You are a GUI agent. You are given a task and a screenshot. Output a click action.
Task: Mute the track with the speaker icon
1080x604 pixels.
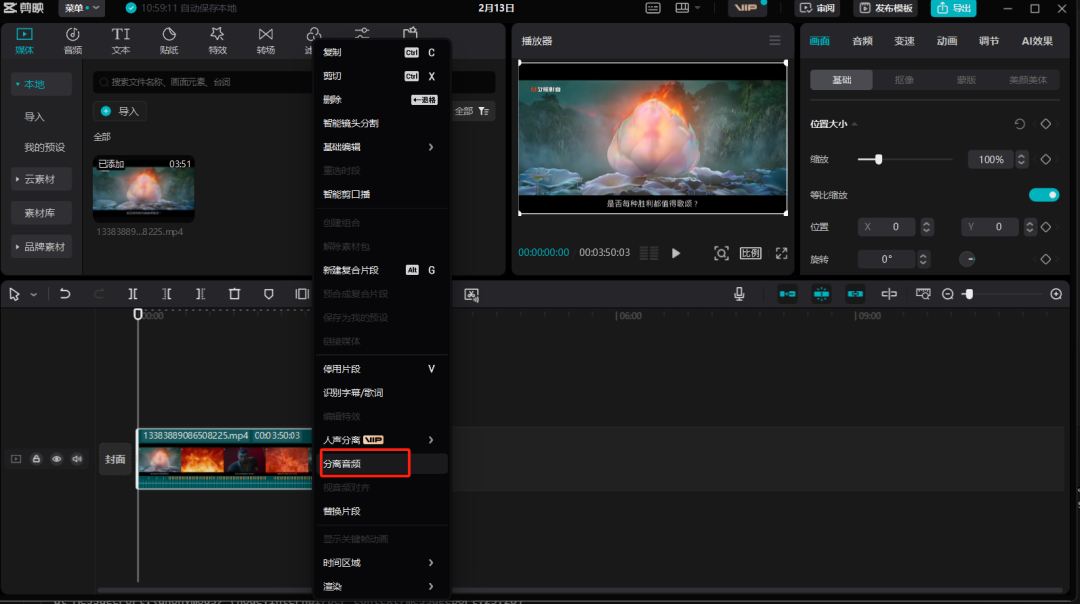tap(76, 459)
